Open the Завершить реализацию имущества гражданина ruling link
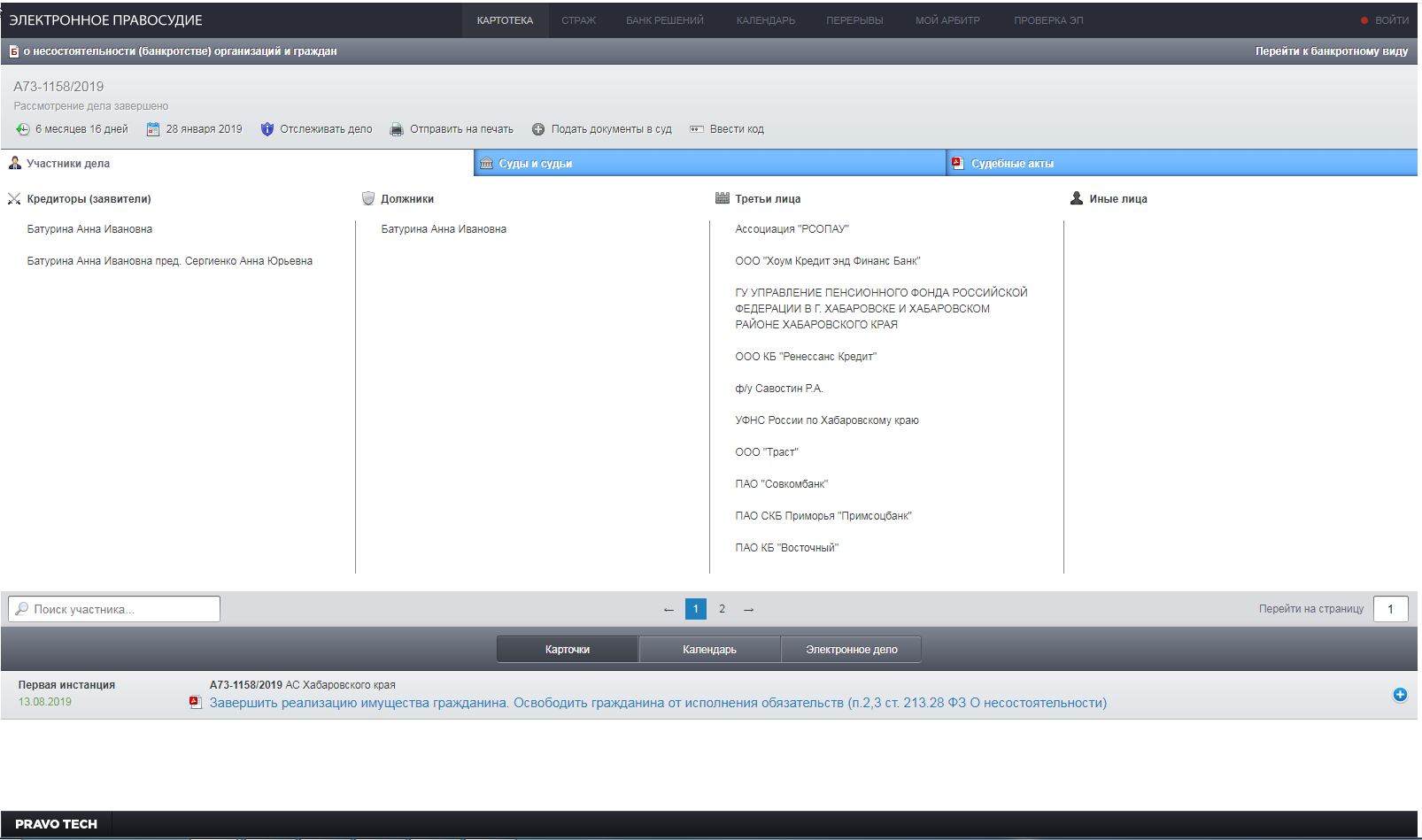Screen dimensions: 1422x840 pyautogui.click(x=657, y=703)
